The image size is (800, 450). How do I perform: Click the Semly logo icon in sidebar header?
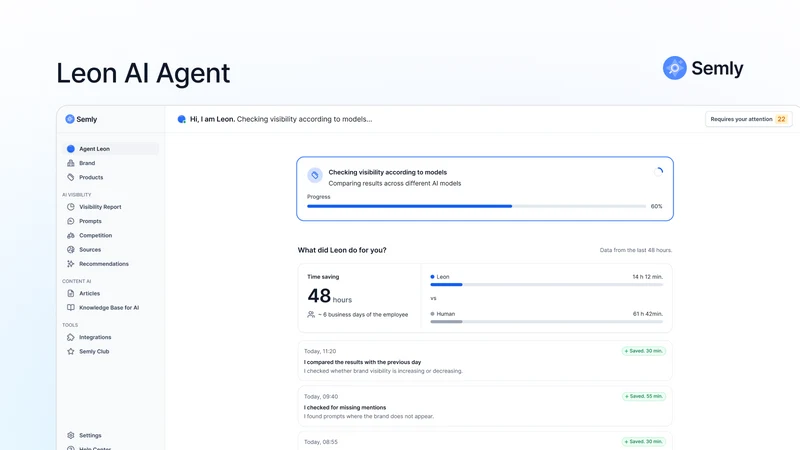[70, 119]
